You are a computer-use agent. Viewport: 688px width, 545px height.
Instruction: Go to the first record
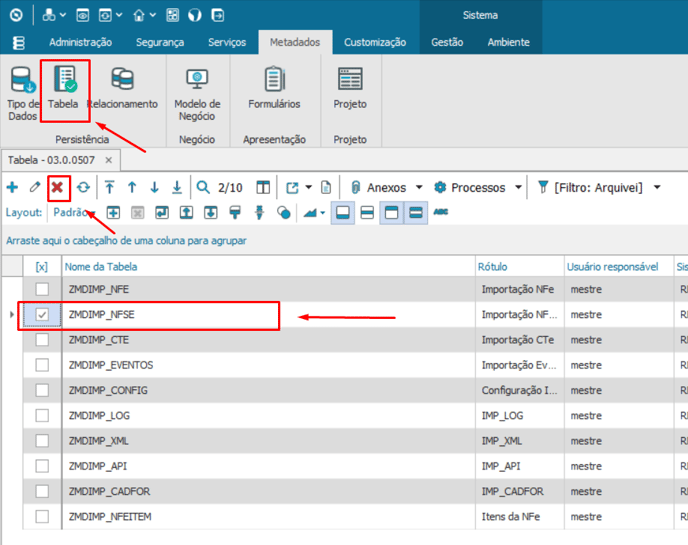point(110,188)
